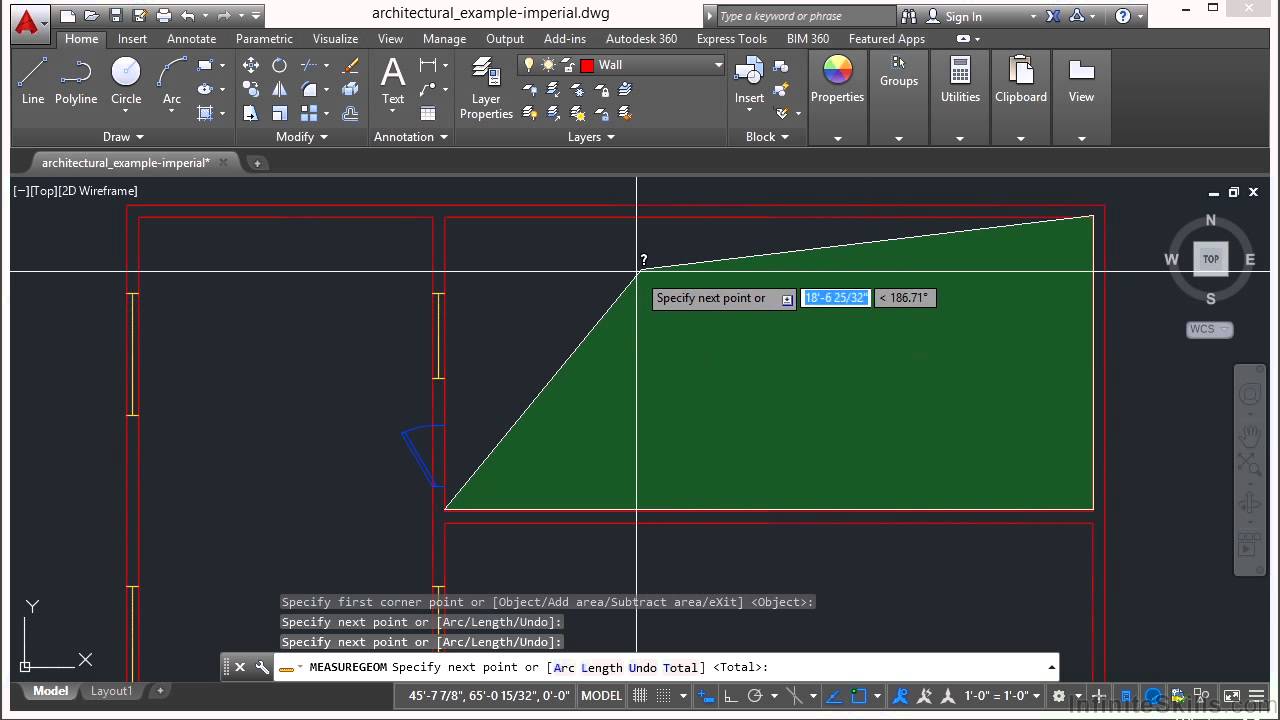This screenshot has width=1280, height=720.
Task: Choose the Circle tool
Action: [x=126, y=80]
